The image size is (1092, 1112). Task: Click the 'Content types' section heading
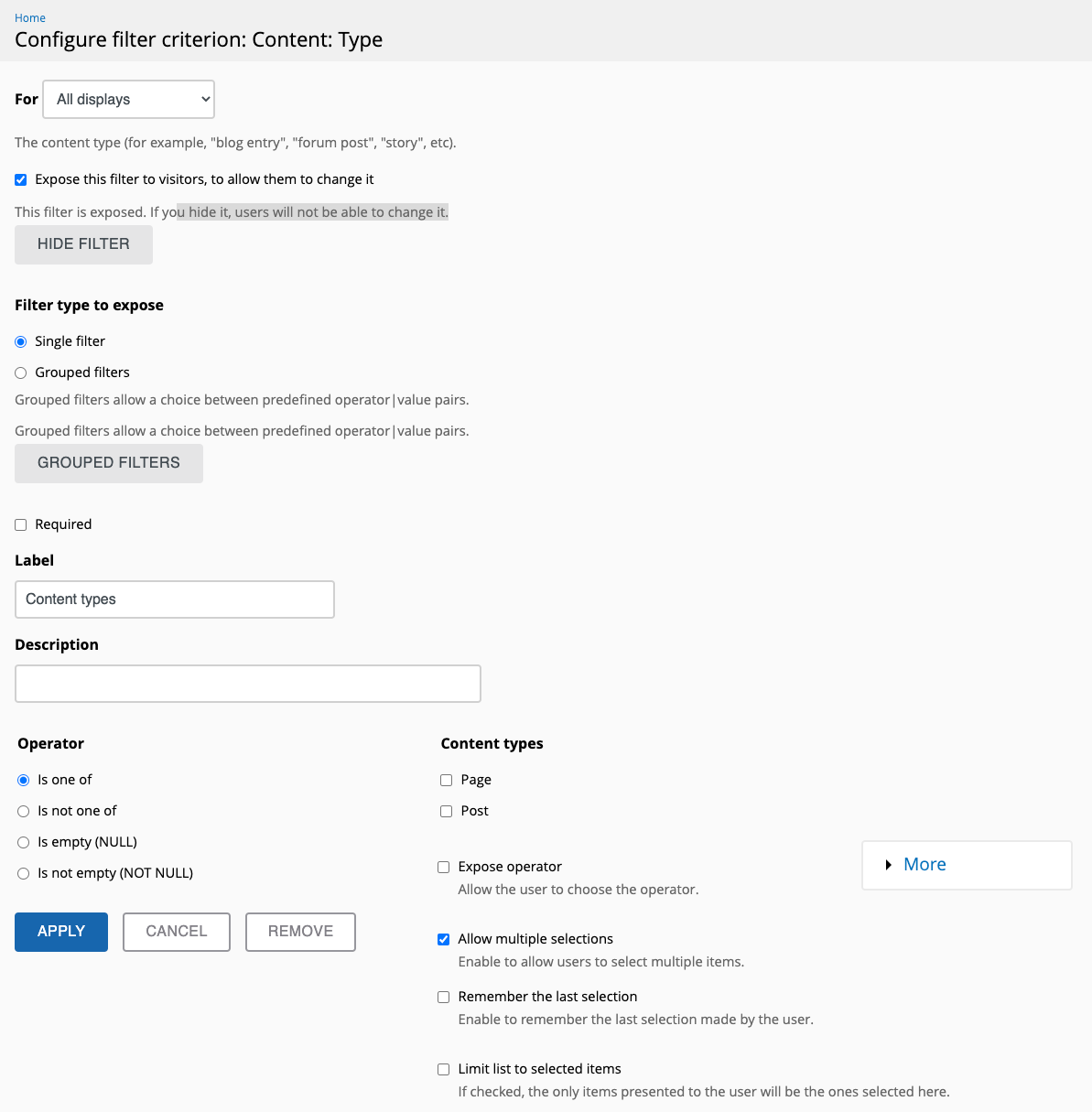coord(492,743)
